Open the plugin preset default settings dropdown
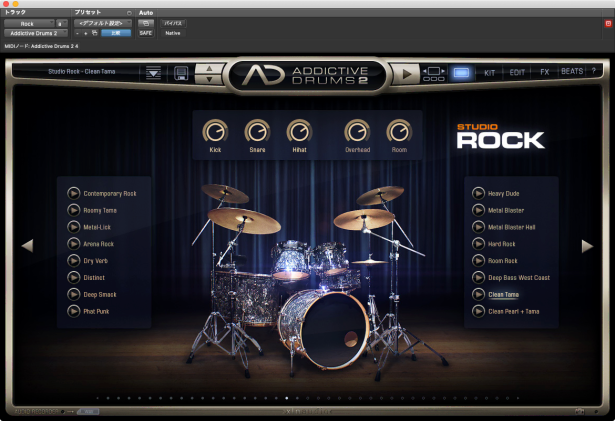The height and width of the screenshot is (421, 615). [102, 22]
